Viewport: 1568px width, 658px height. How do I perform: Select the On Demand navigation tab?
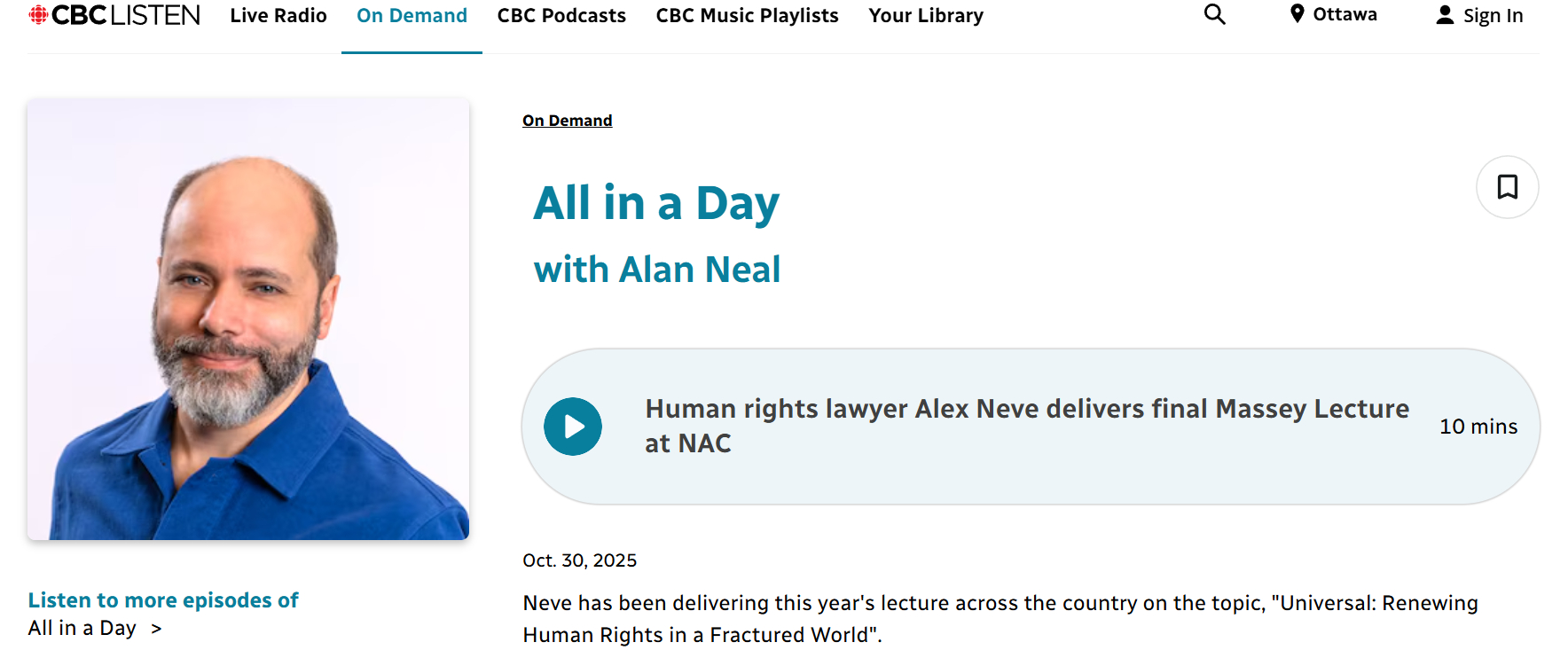(412, 16)
